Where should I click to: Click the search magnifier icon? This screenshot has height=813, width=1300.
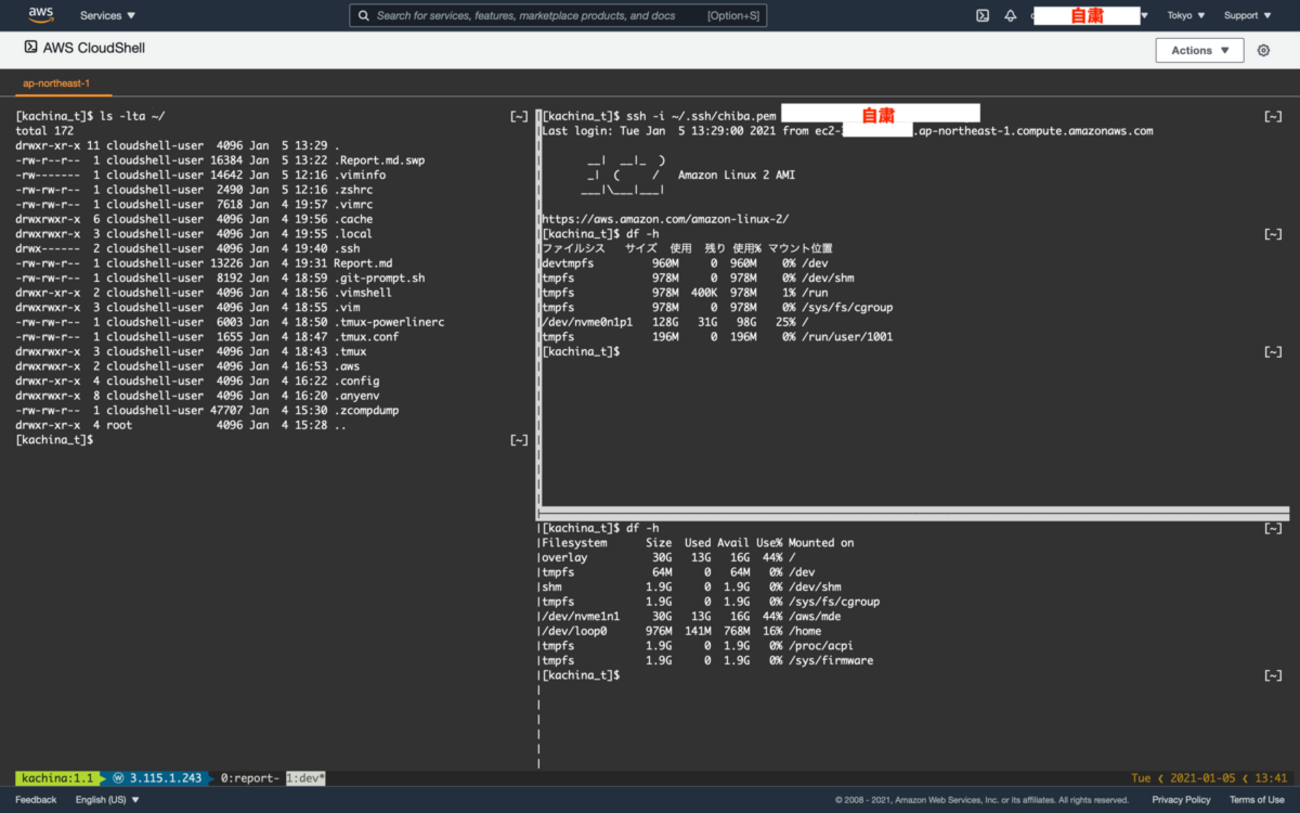click(x=364, y=16)
